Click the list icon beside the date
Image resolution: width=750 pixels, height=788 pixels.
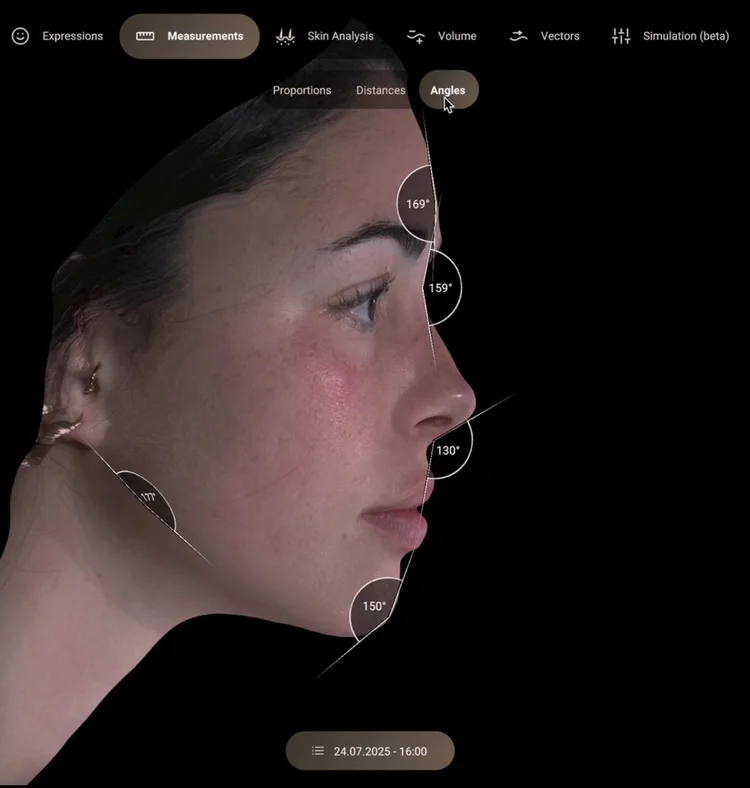click(x=318, y=751)
